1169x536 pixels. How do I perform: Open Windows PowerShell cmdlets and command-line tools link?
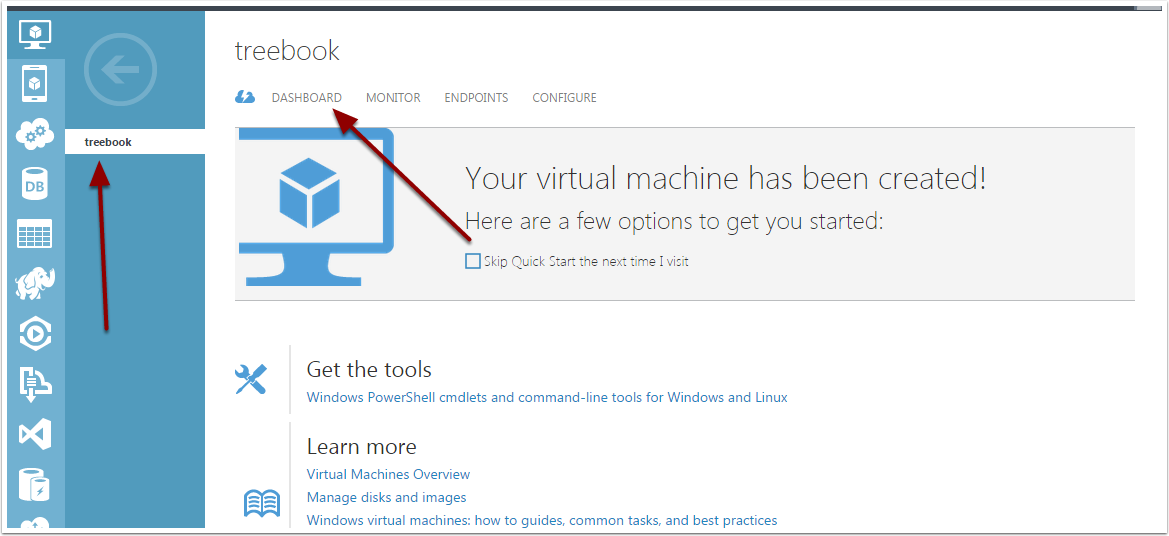pyautogui.click(x=547, y=397)
